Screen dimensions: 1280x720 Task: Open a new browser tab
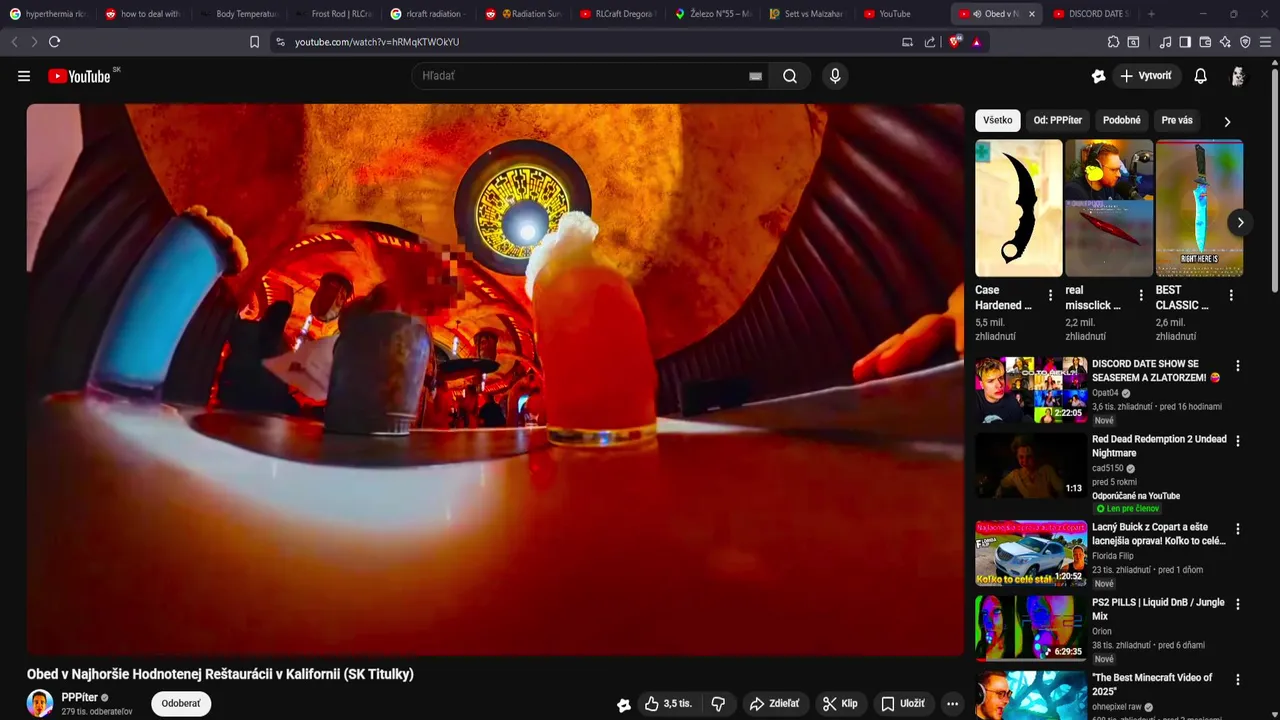coord(1151,14)
